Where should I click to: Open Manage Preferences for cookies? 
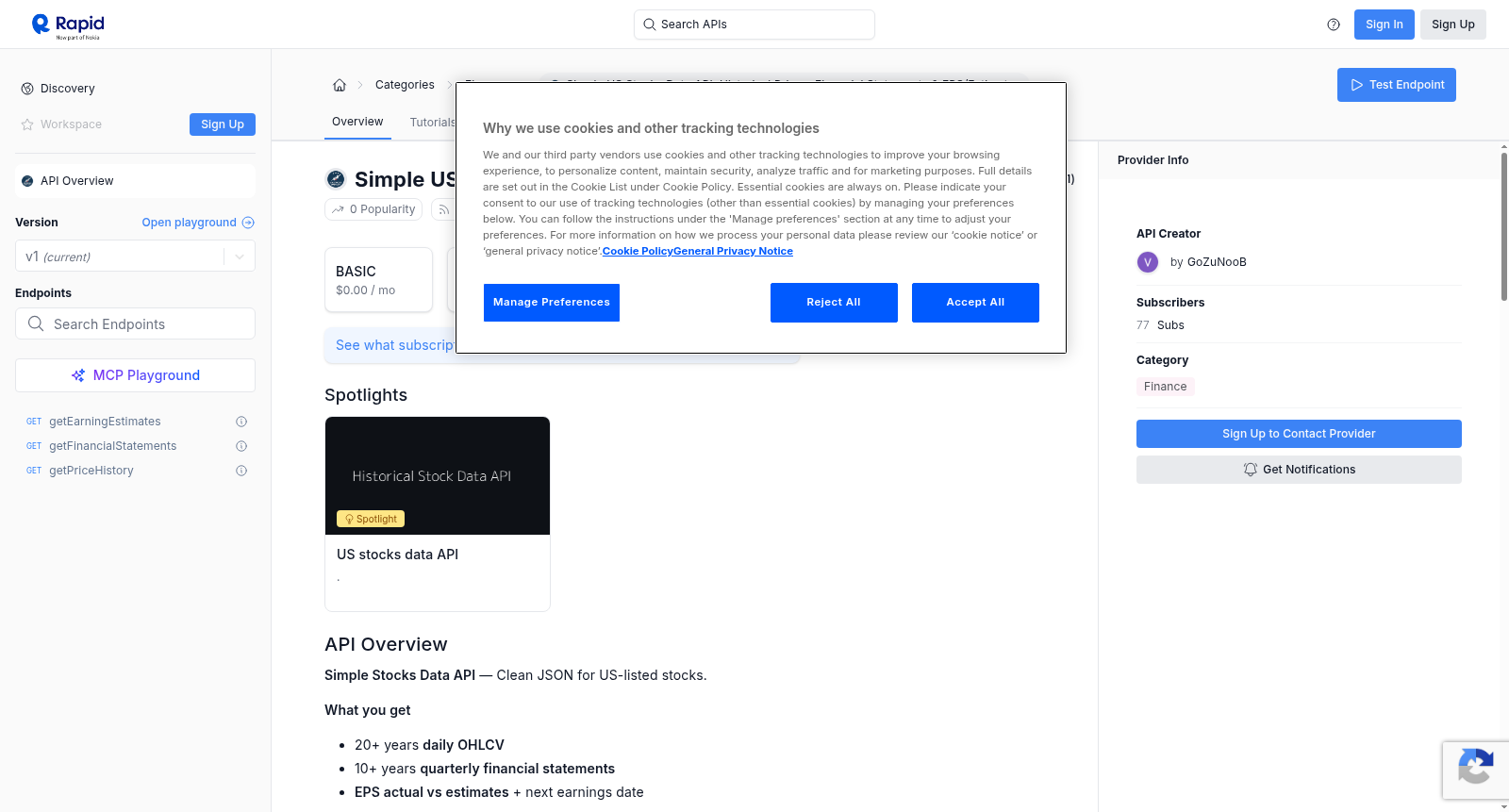[x=552, y=303]
